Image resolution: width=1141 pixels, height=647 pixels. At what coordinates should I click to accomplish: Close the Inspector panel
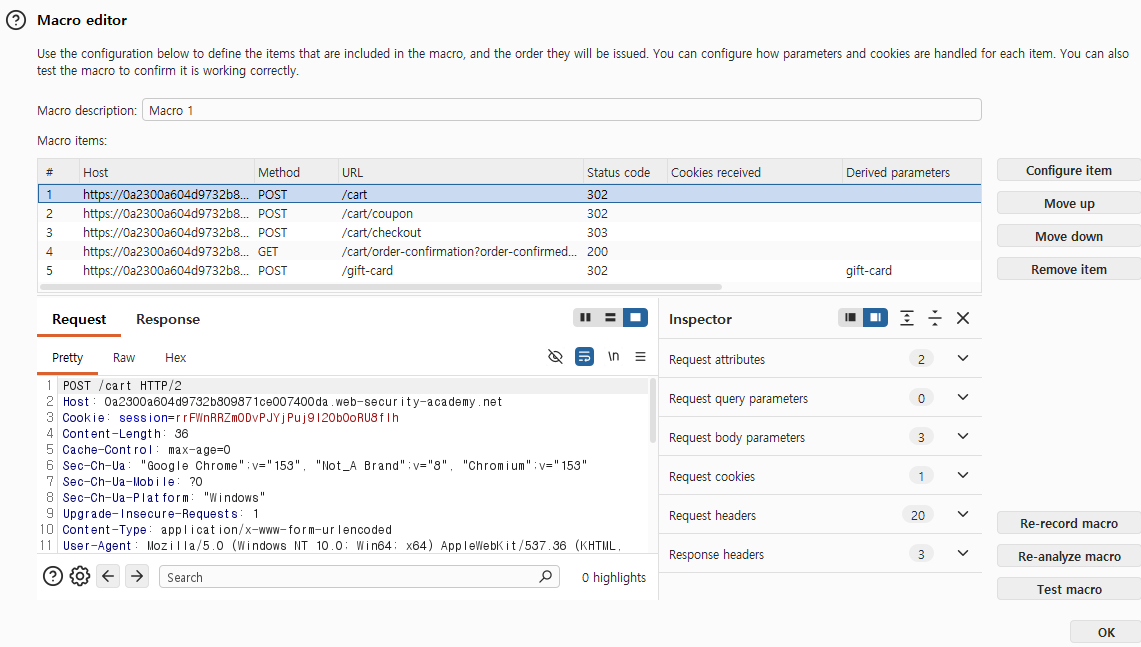tap(963, 318)
